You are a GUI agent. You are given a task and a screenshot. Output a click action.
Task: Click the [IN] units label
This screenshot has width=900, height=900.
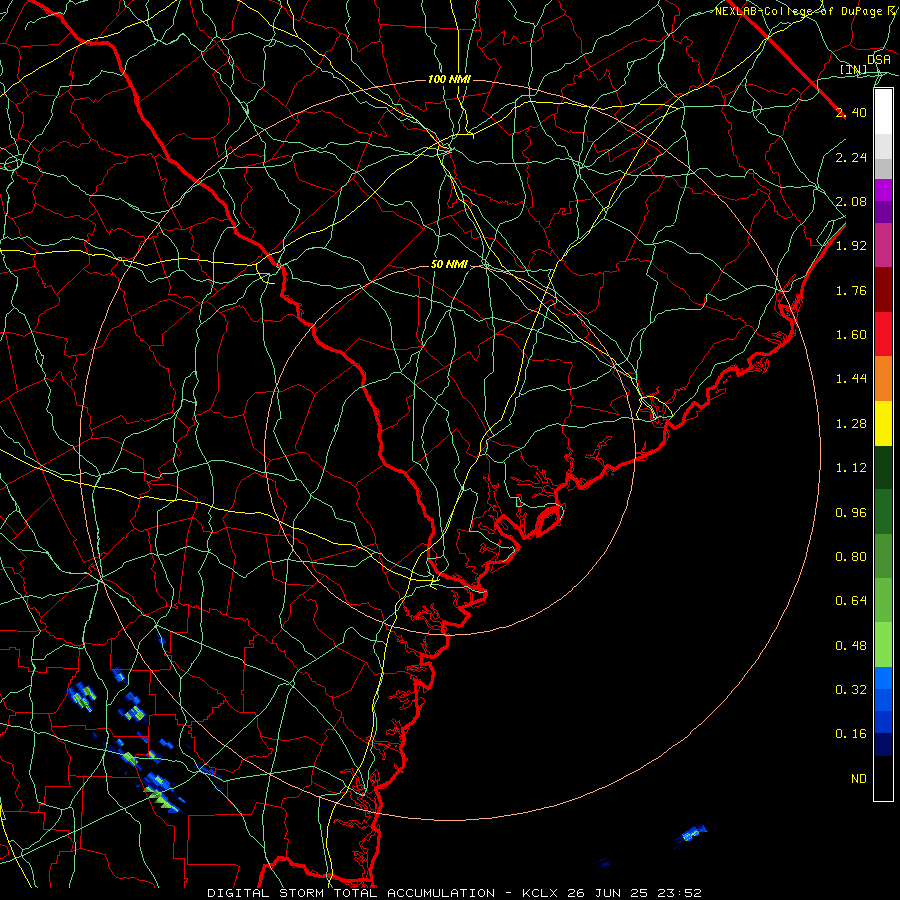pyautogui.click(x=854, y=69)
